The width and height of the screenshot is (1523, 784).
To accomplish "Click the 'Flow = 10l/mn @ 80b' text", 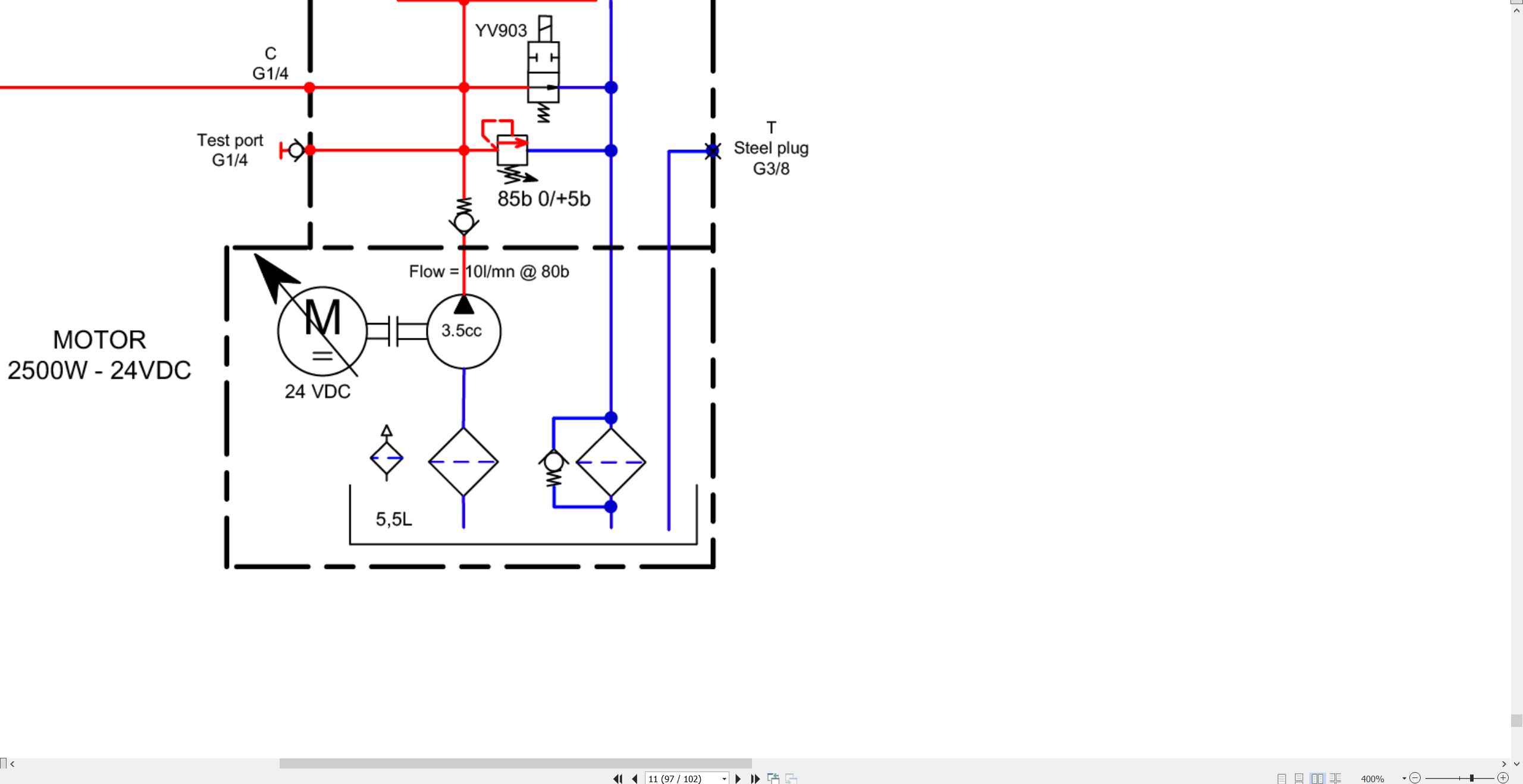I will 489,272.
